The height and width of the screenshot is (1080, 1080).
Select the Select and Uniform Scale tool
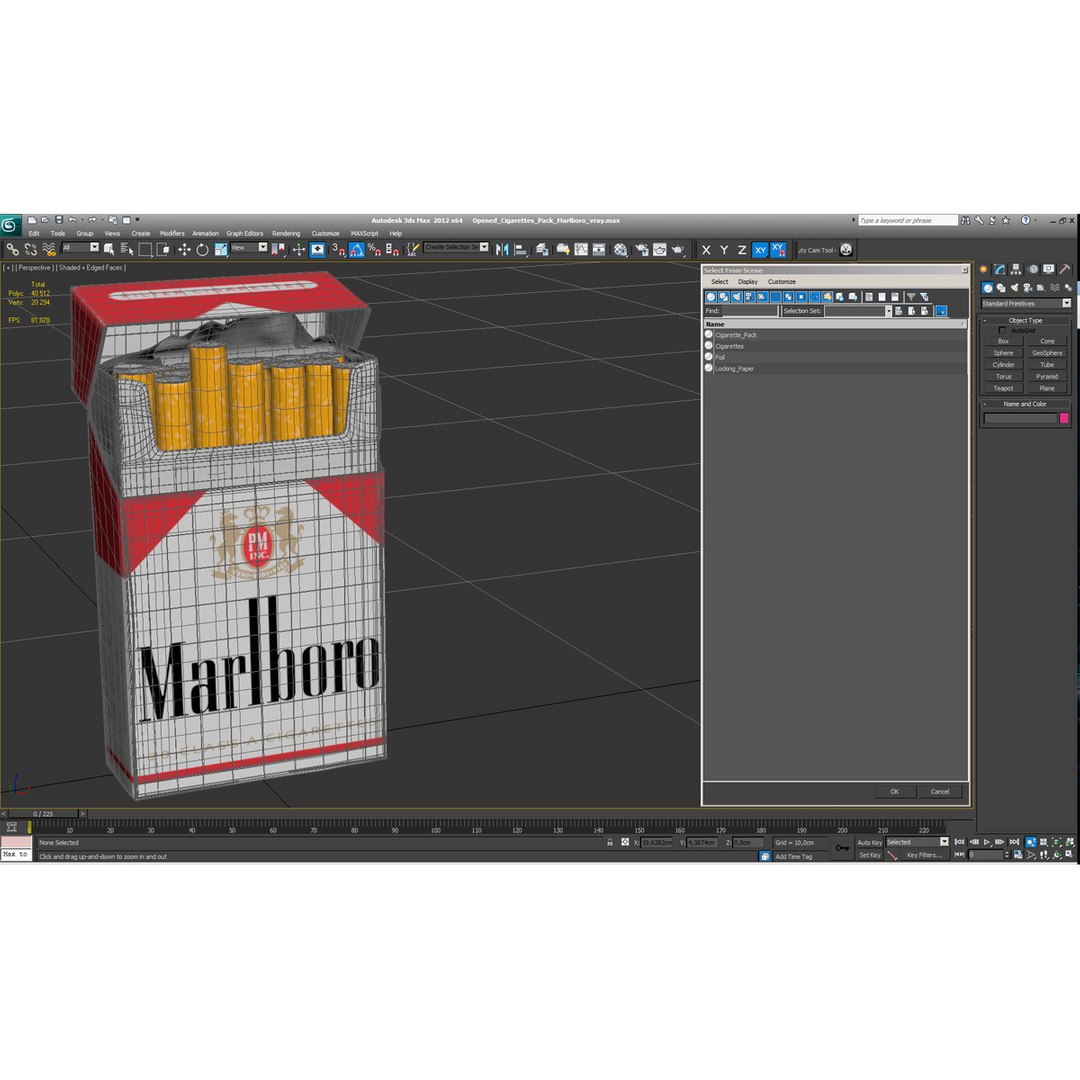(220, 249)
